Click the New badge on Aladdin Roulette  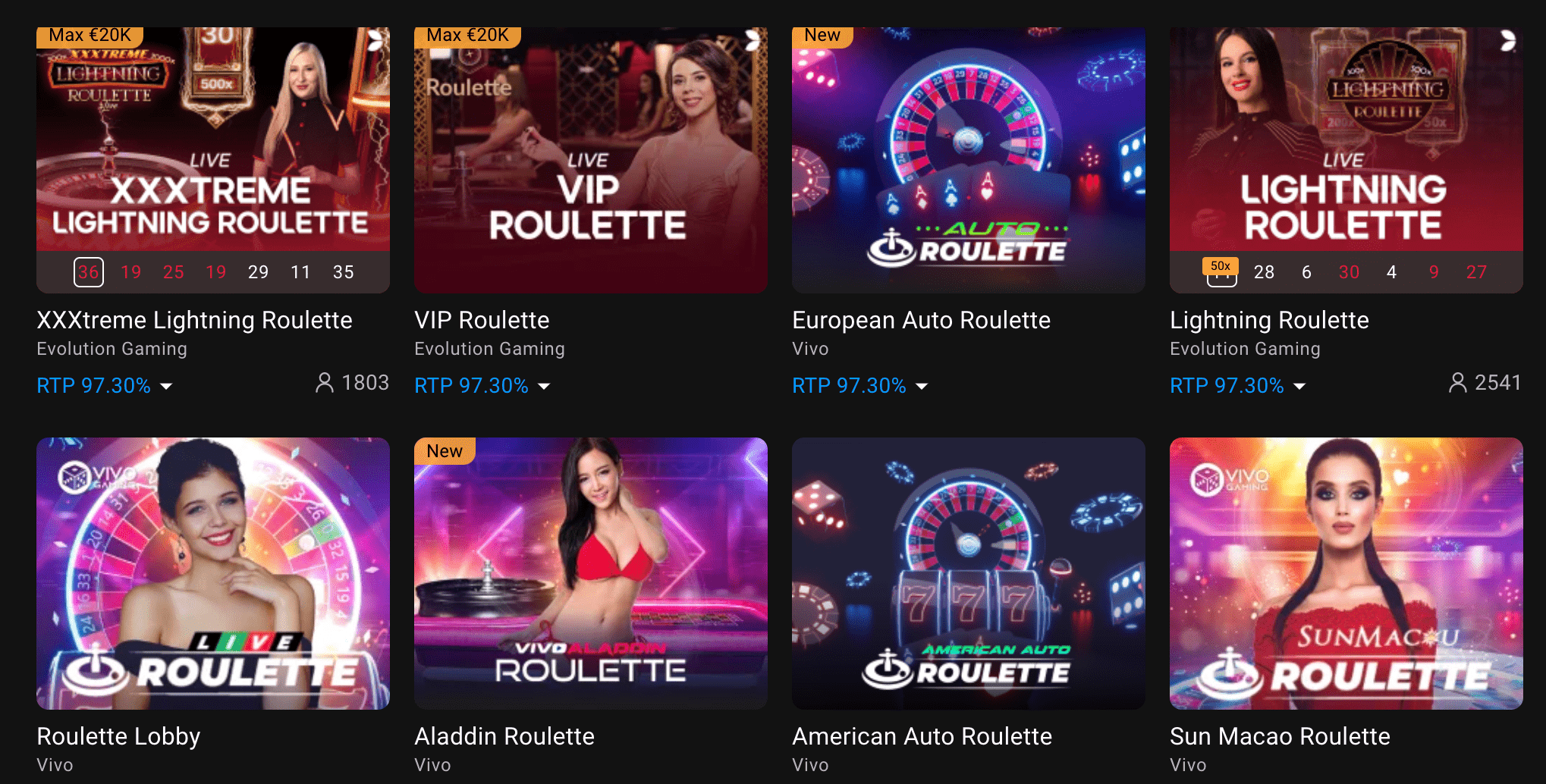[x=445, y=451]
